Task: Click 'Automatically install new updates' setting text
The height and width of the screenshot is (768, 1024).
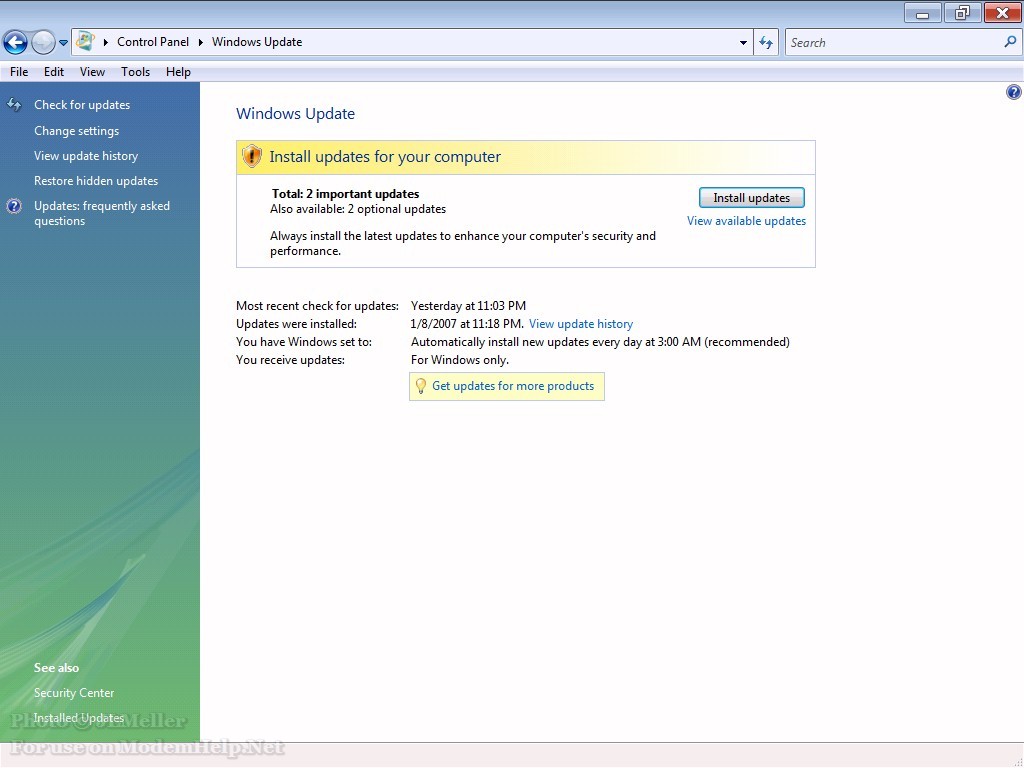Action: click(600, 342)
